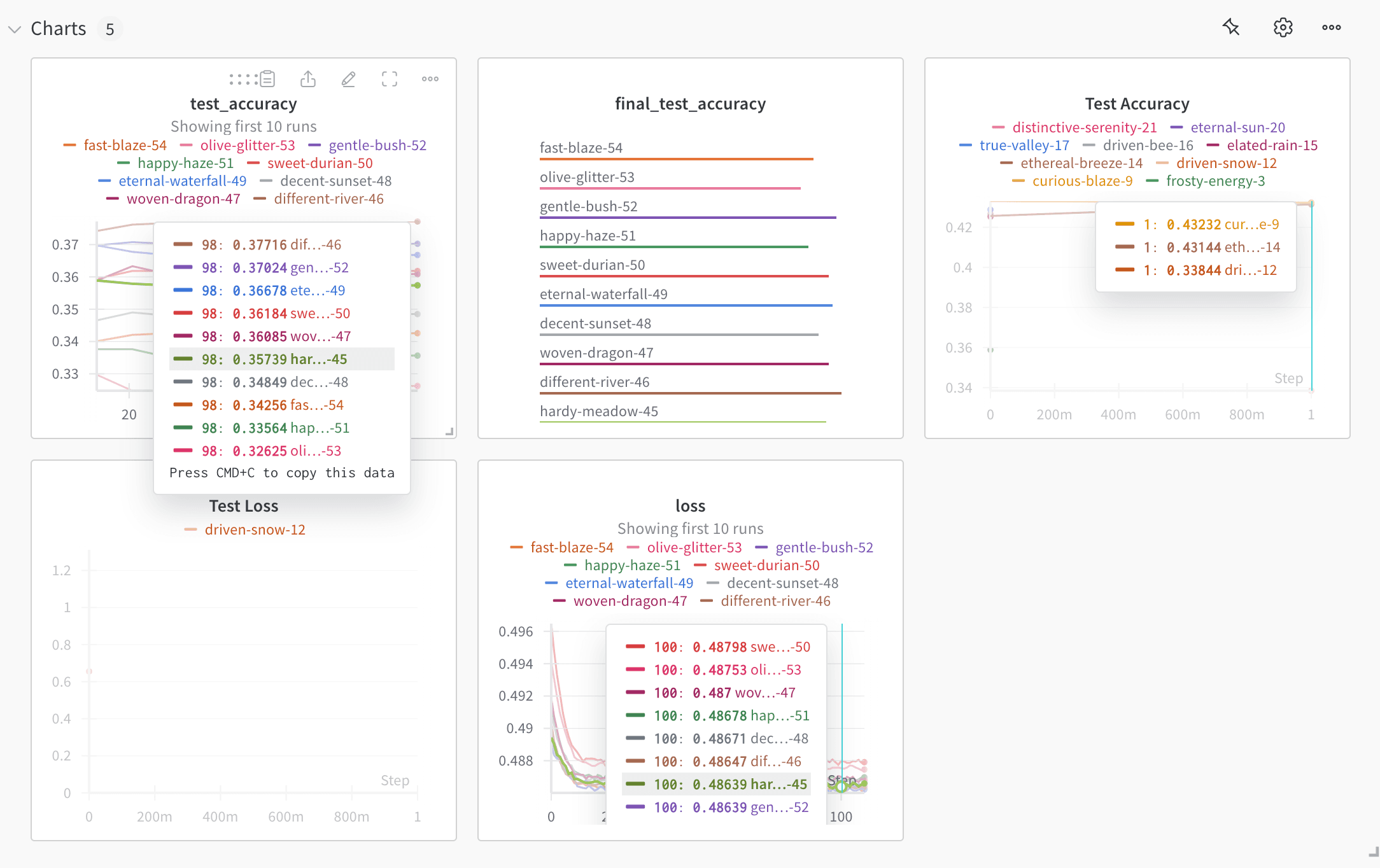Expand the Charts section chevron
Screen dimensions: 1380x868
[x=15, y=28]
